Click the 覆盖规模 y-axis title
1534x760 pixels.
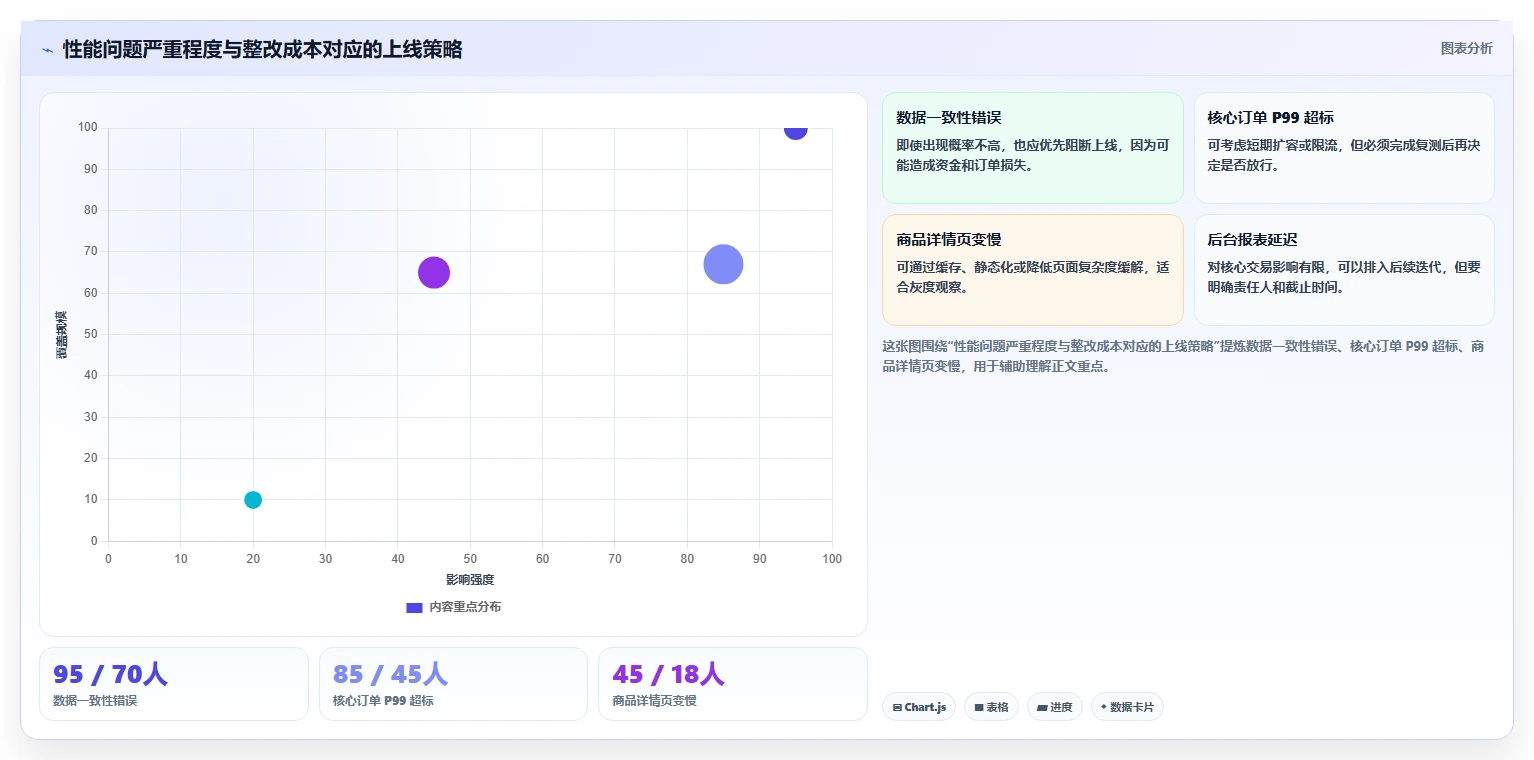coord(61,335)
